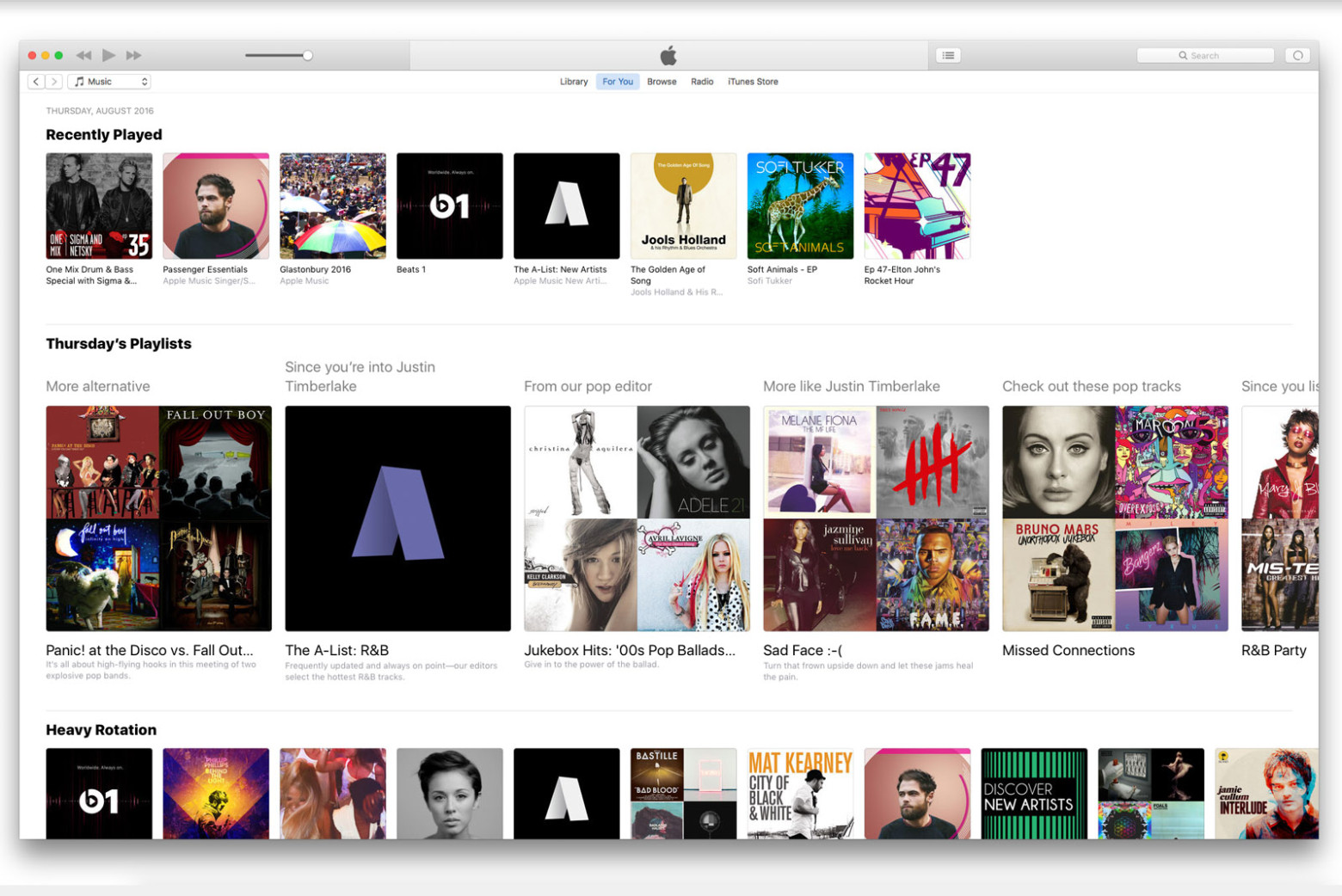Click into the Search field
Image resolution: width=1342 pixels, height=896 pixels.
pos(1205,55)
